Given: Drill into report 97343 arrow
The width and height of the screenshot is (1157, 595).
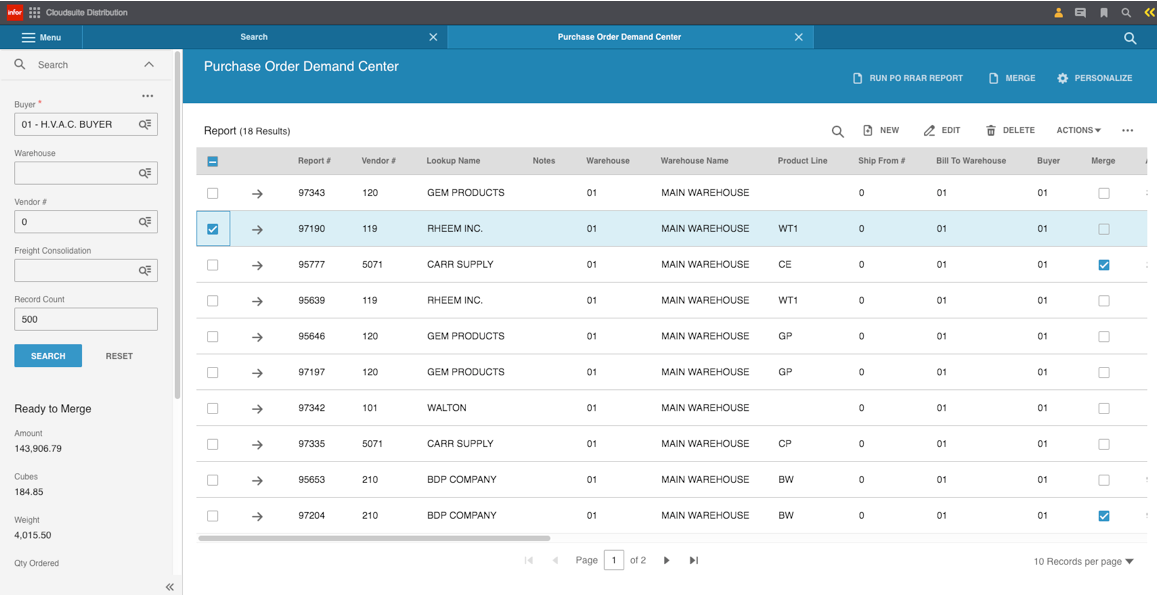Looking at the screenshot, I should tap(257, 194).
